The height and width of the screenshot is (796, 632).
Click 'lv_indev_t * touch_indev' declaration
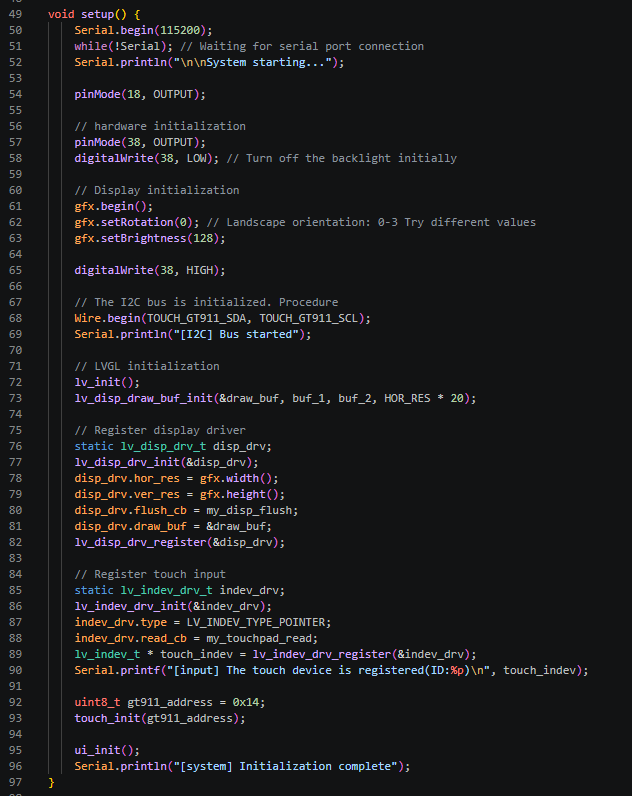click(153, 654)
